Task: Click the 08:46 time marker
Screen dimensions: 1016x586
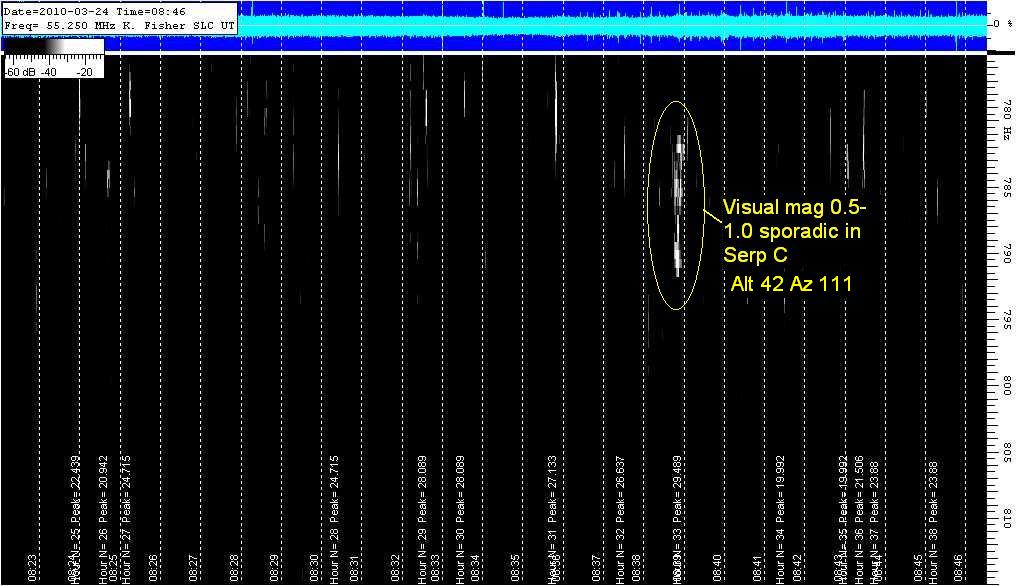Action: pyautogui.click(x=959, y=567)
